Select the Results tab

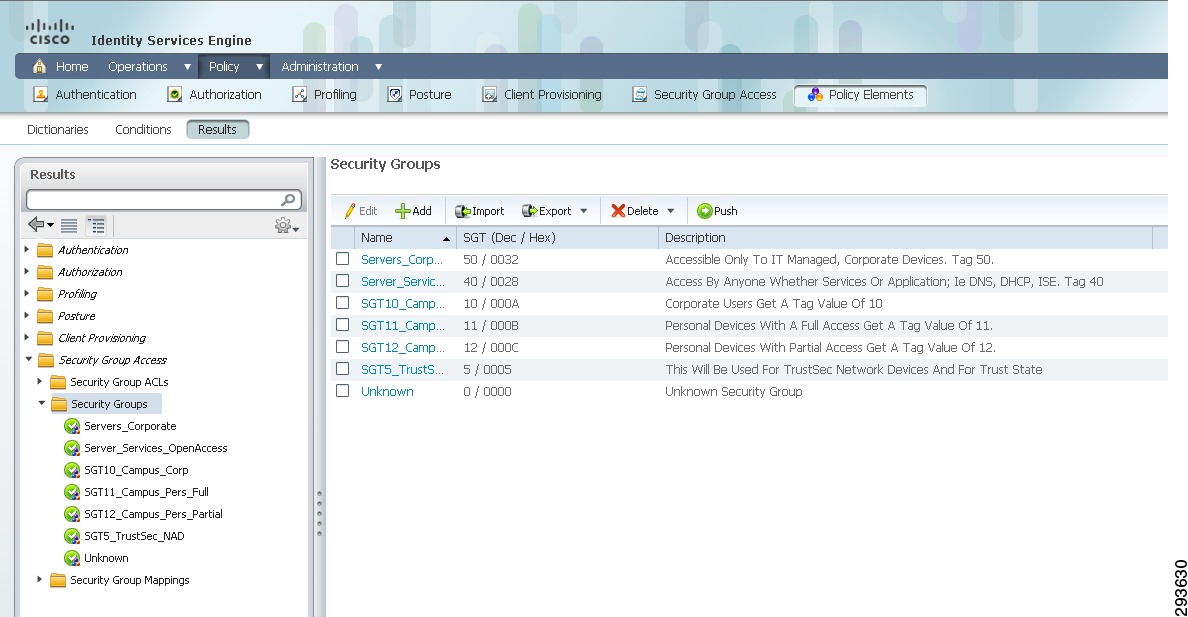pos(217,130)
